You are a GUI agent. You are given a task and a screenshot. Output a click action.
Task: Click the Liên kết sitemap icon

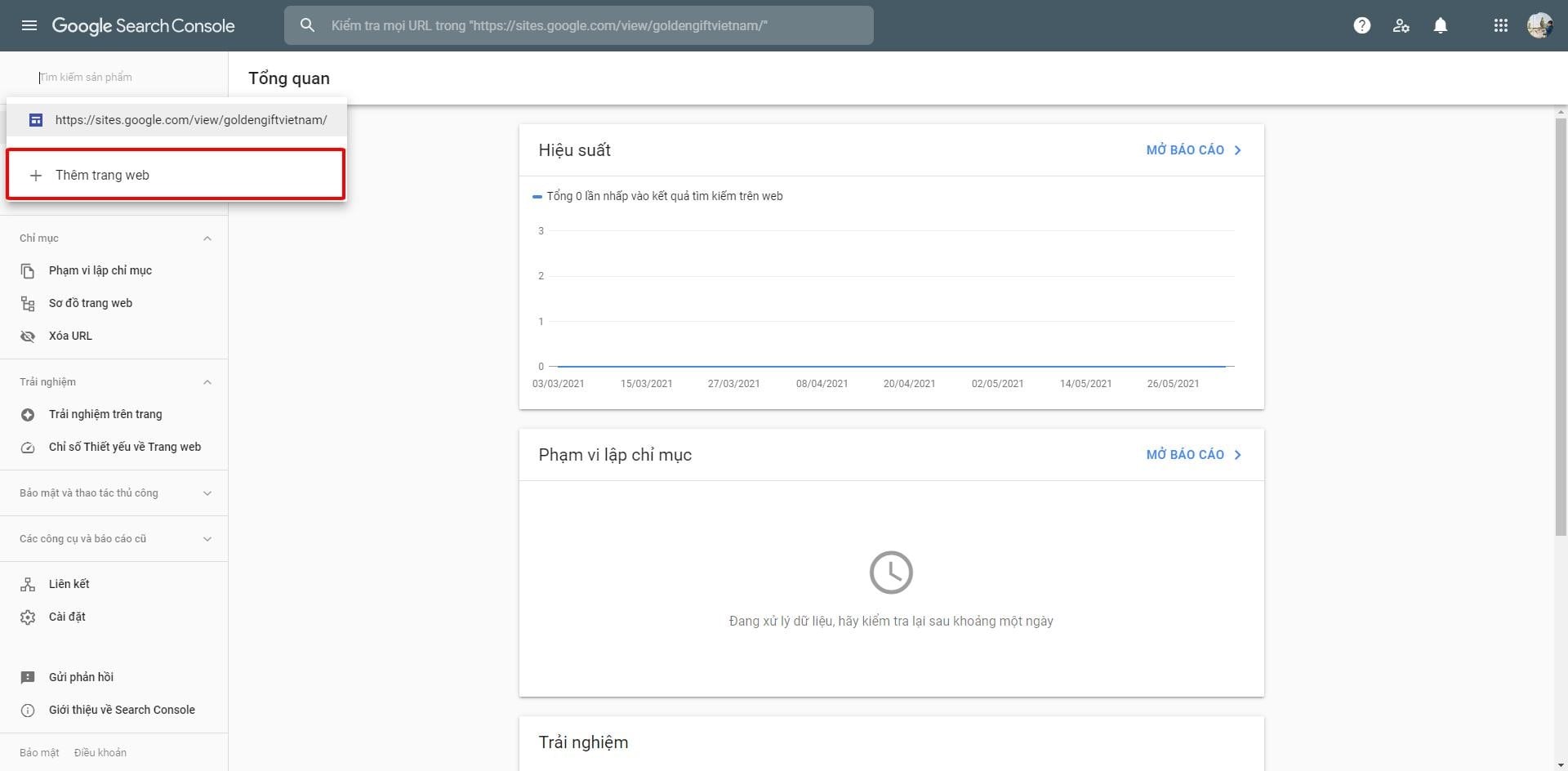28,584
